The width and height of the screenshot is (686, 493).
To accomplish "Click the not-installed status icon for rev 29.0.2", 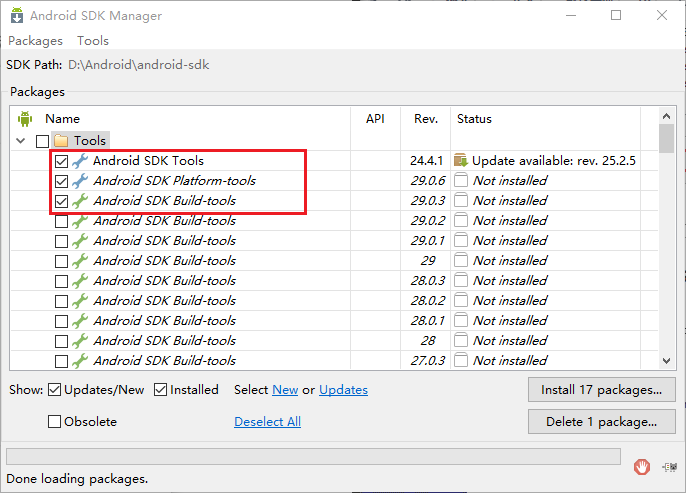I will pyautogui.click(x=461, y=220).
